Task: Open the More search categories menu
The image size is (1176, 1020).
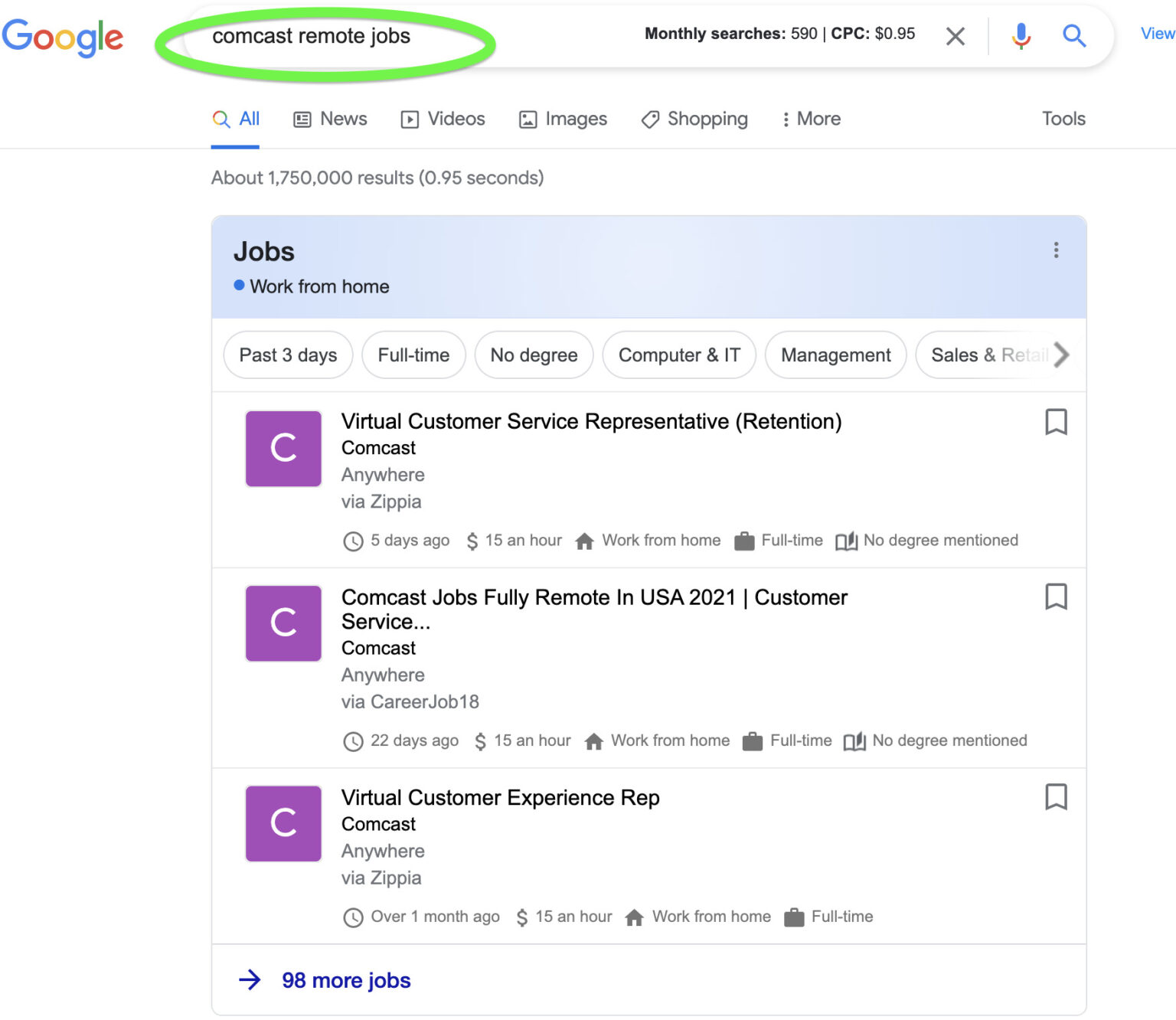Action: [811, 119]
